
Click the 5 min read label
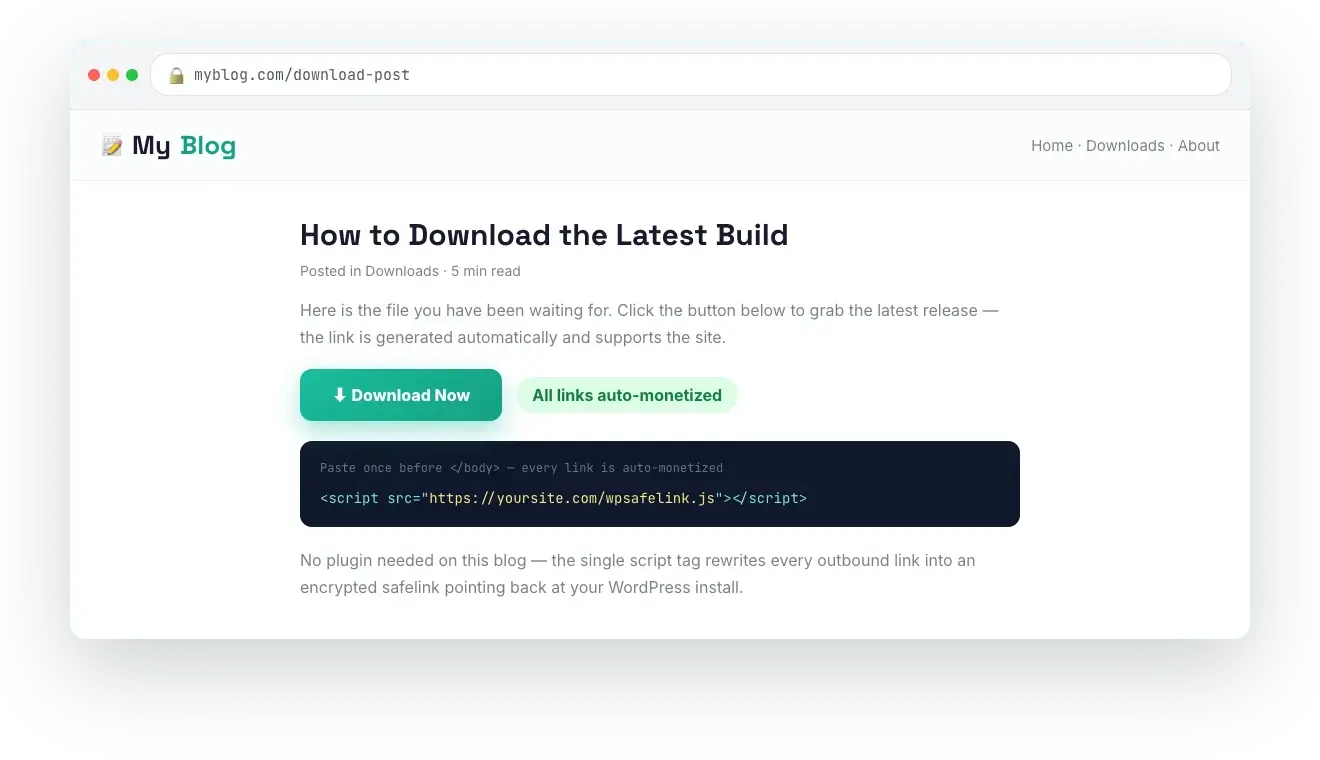click(485, 271)
